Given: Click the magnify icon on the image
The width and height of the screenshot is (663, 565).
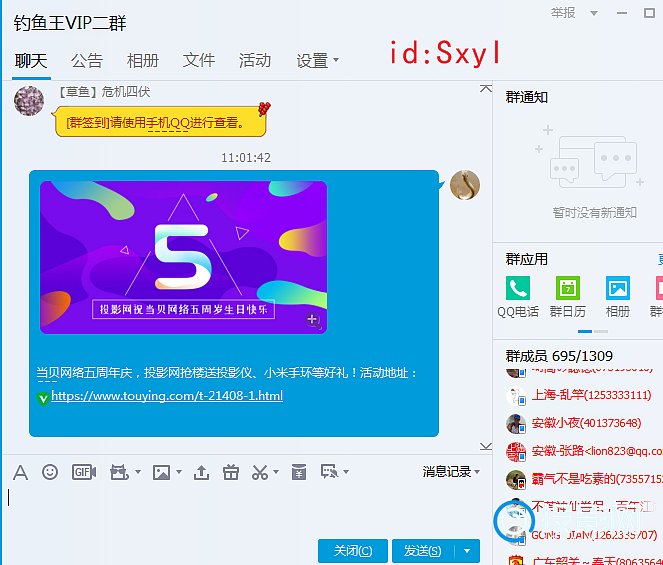Looking at the screenshot, I should click(x=312, y=320).
